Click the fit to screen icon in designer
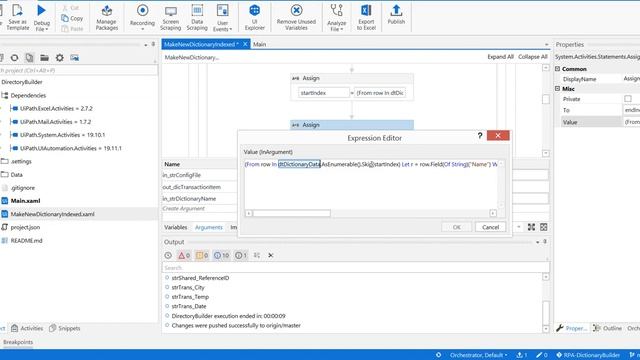640x360 pixels. click(x=531, y=227)
